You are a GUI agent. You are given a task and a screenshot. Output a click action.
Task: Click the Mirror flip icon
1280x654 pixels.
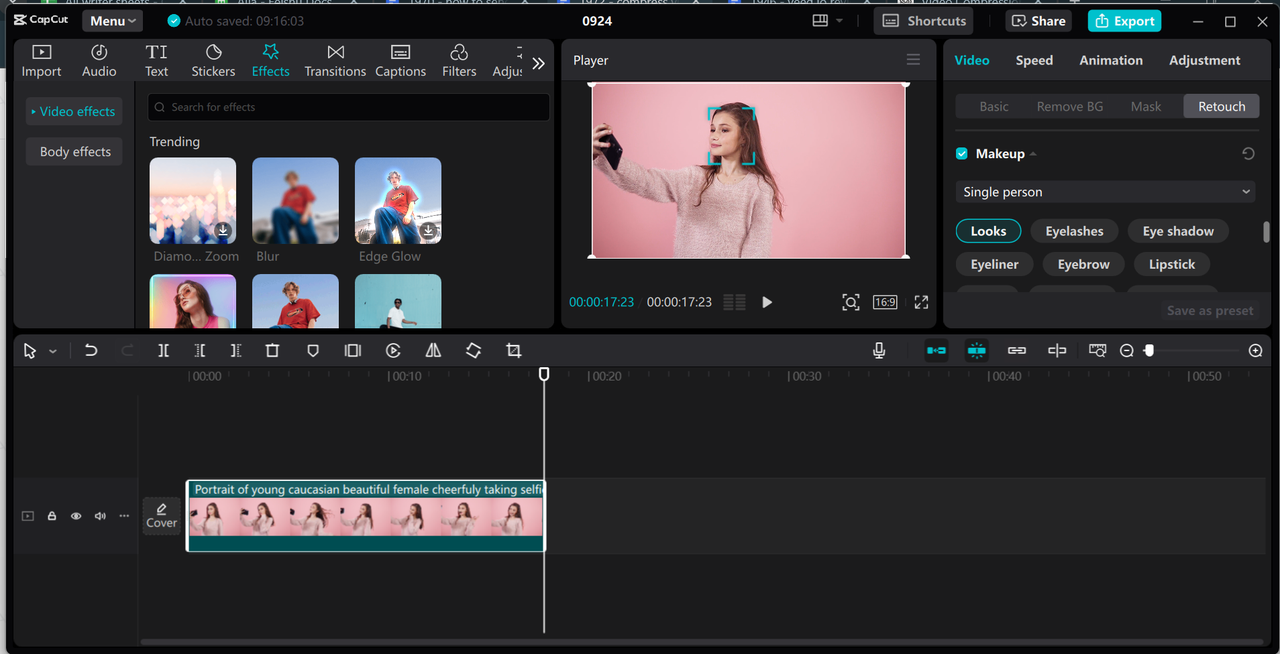pyautogui.click(x=433, y=351)
